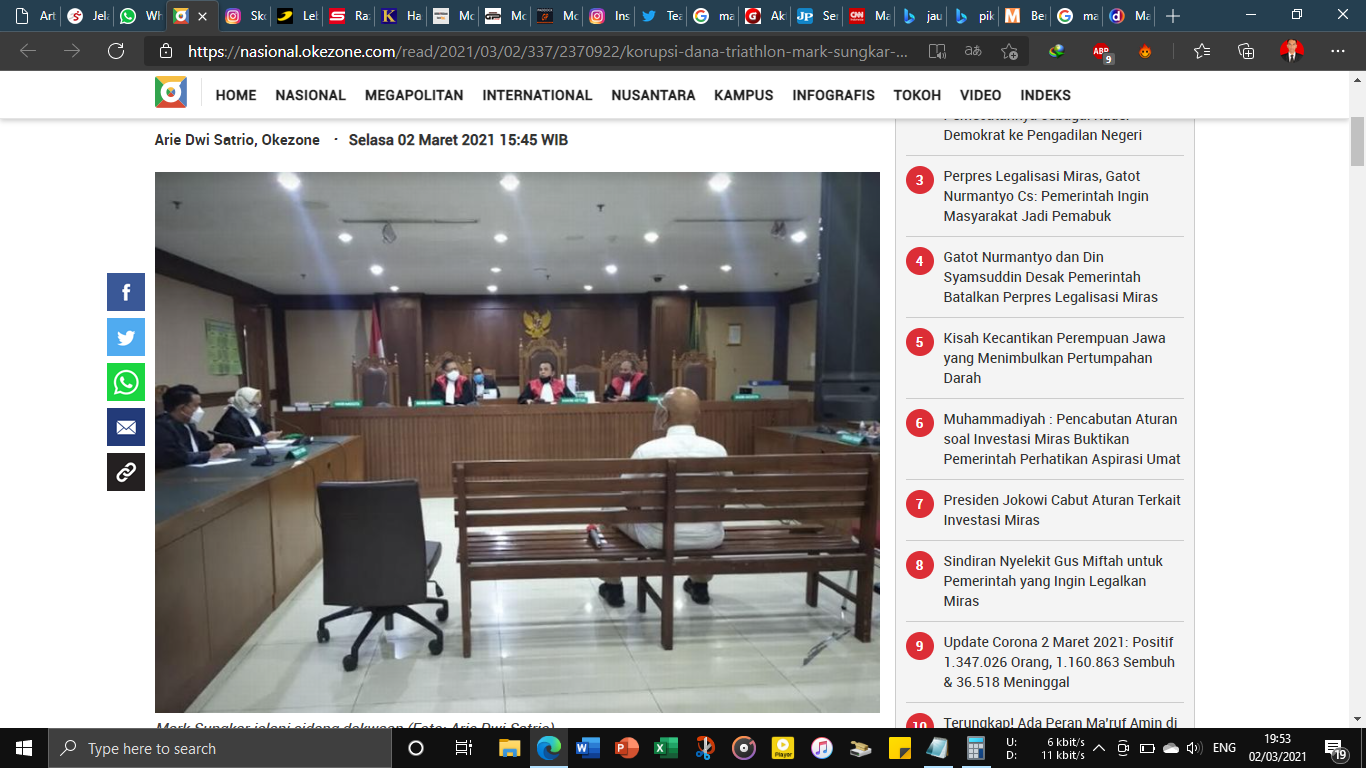Open the VIDEO section
1366x768 pixels.
[980, 95]
